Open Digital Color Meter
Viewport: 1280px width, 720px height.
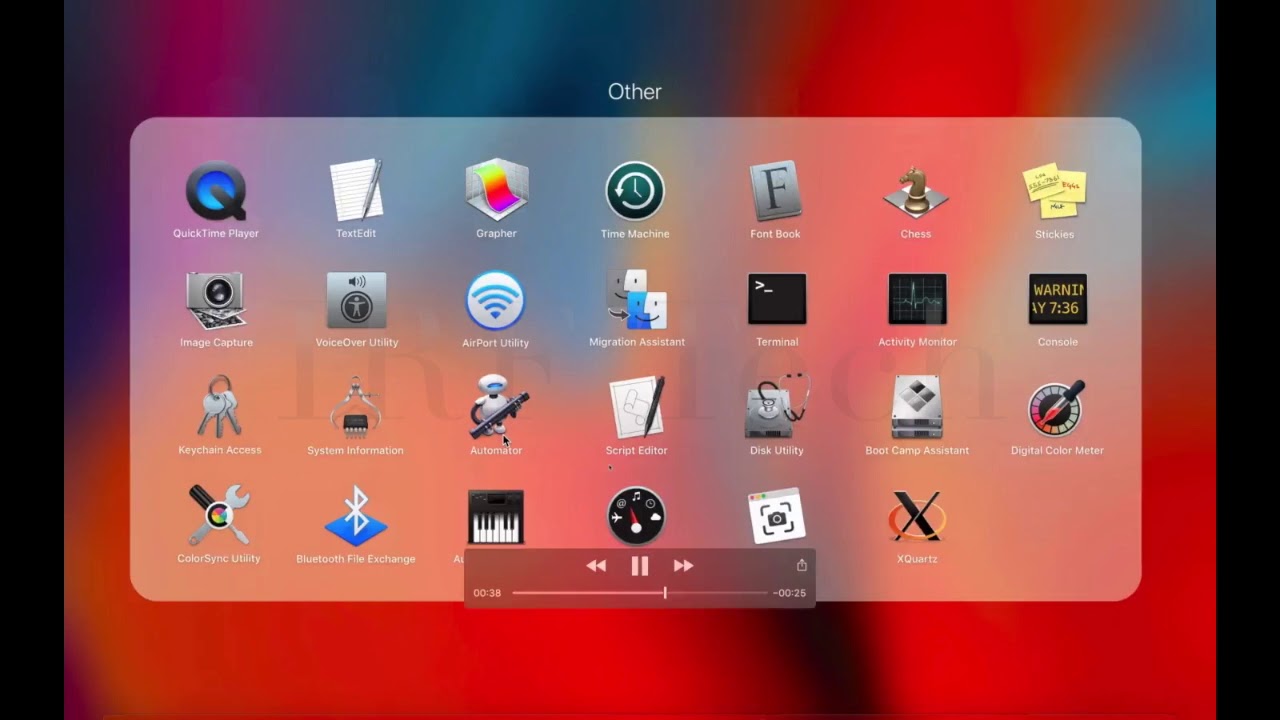[x=1057, y=407]
